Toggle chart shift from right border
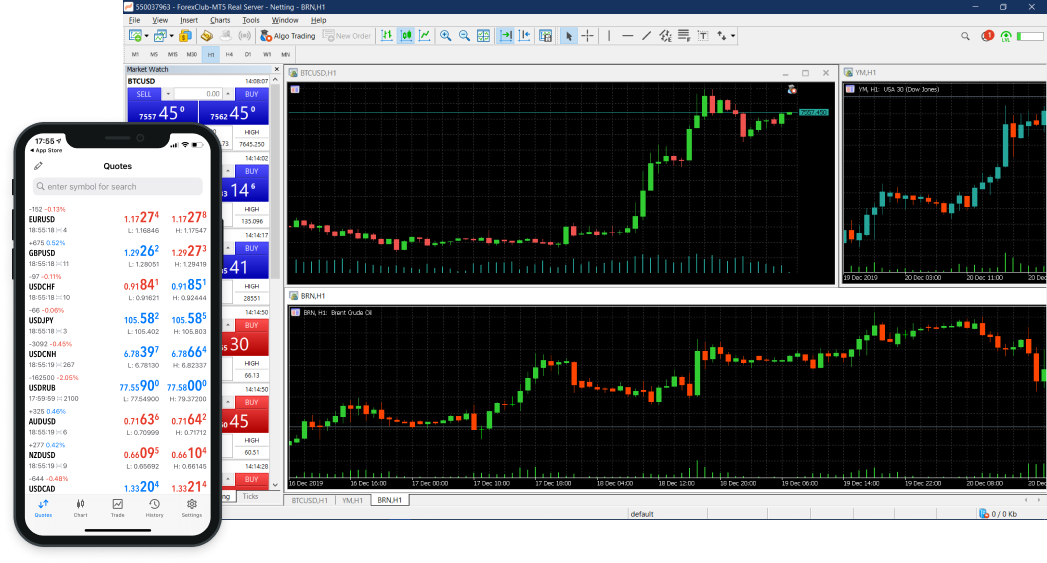 coord(525,36)
